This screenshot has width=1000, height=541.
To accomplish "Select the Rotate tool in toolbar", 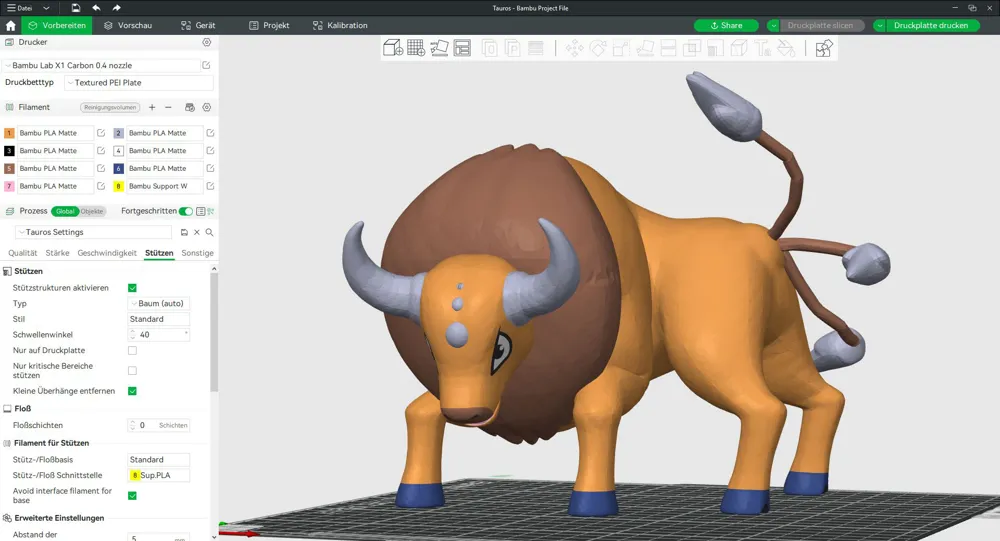I will point(598,48).
